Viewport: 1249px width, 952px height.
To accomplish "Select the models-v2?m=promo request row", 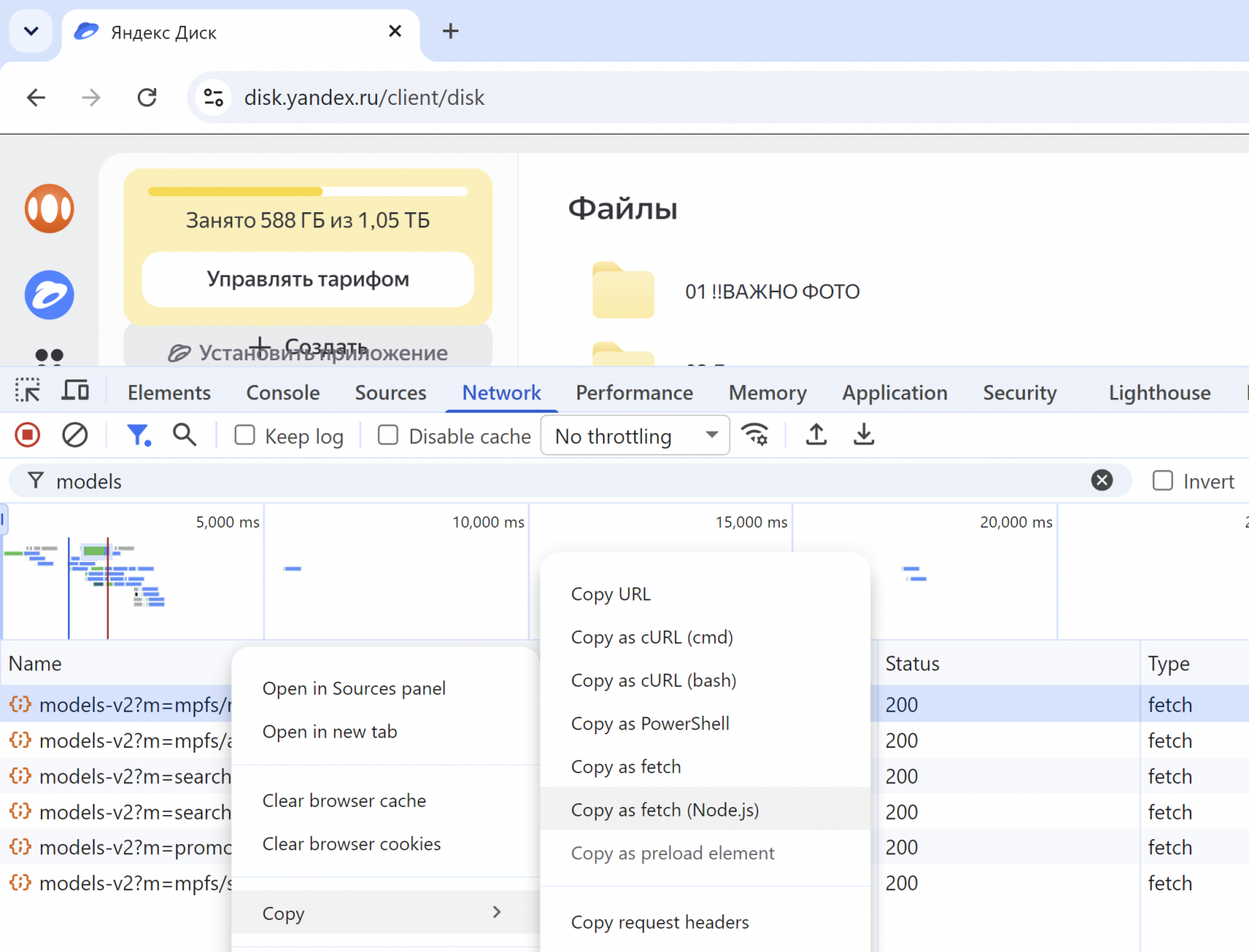I will tap(116, 847).
